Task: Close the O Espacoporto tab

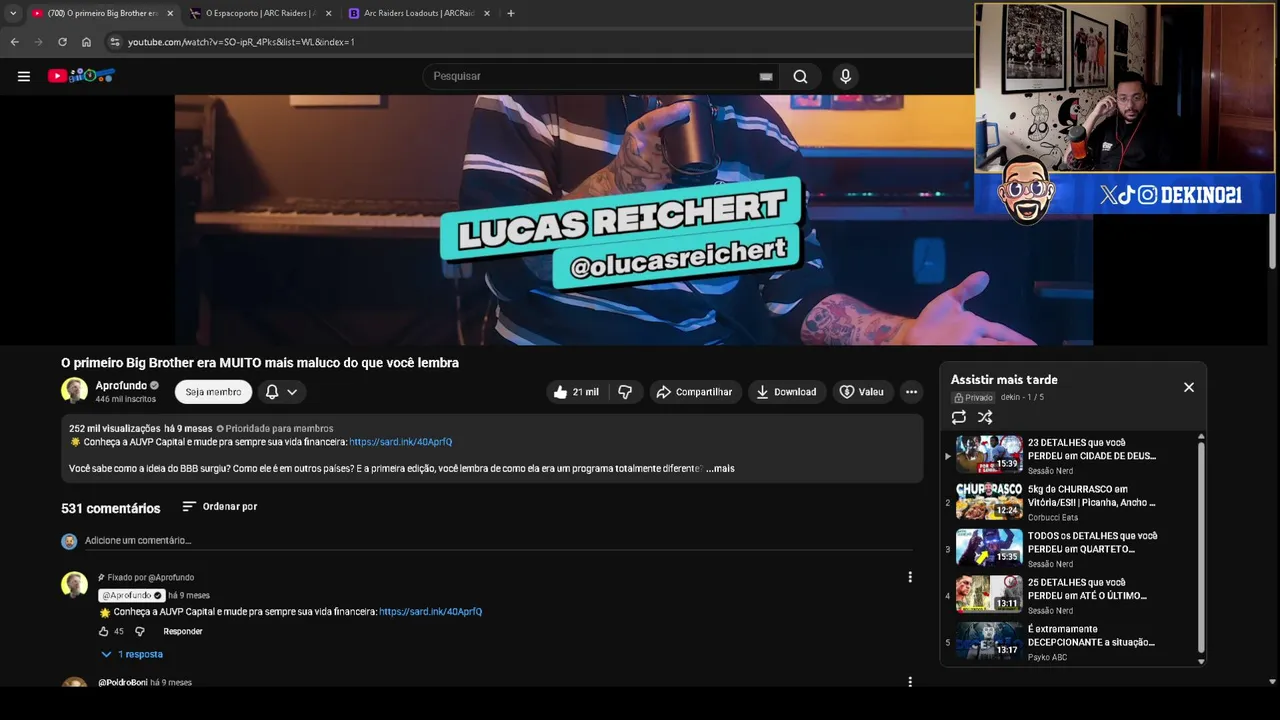Action: pyautogui.click(x=328, y=13)
